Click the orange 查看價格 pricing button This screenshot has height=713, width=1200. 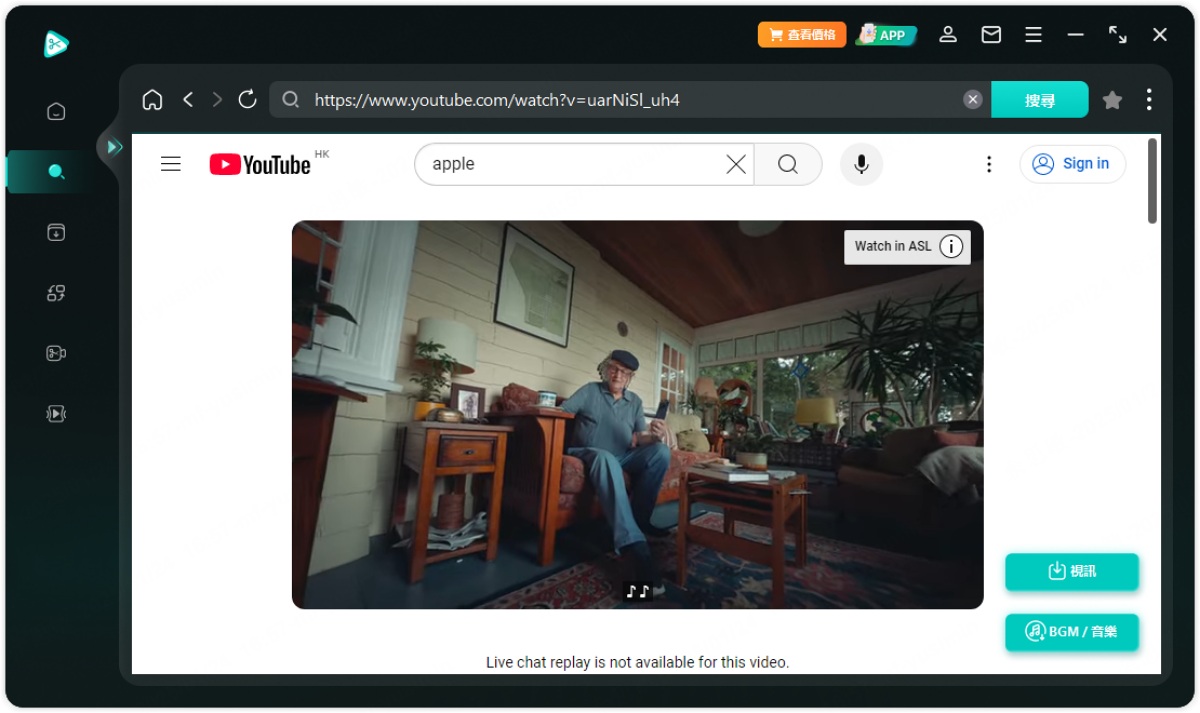coord(802,35)
